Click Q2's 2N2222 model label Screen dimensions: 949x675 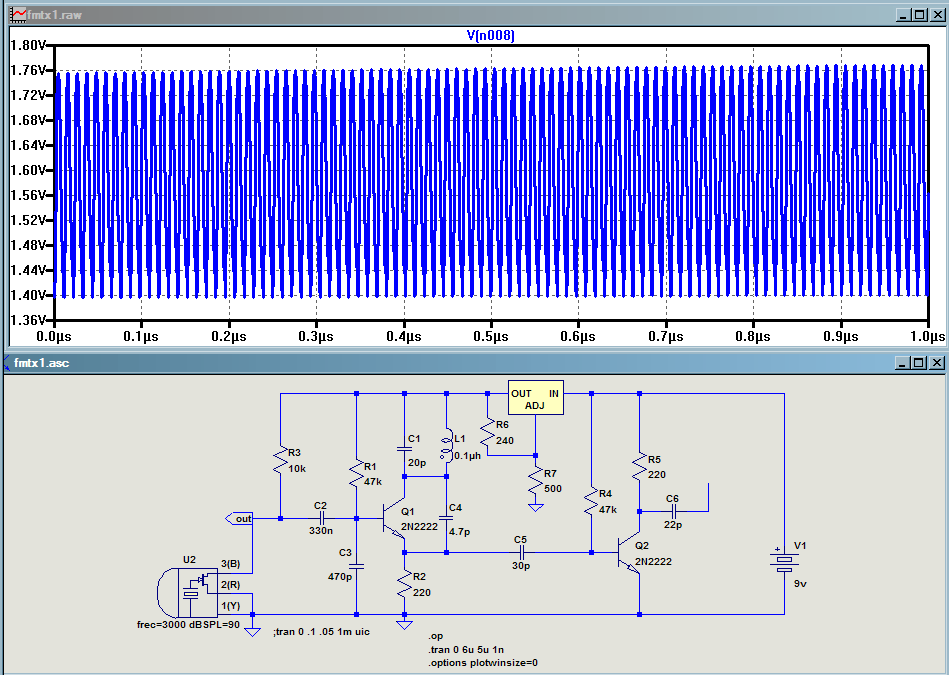coord(653,561)
